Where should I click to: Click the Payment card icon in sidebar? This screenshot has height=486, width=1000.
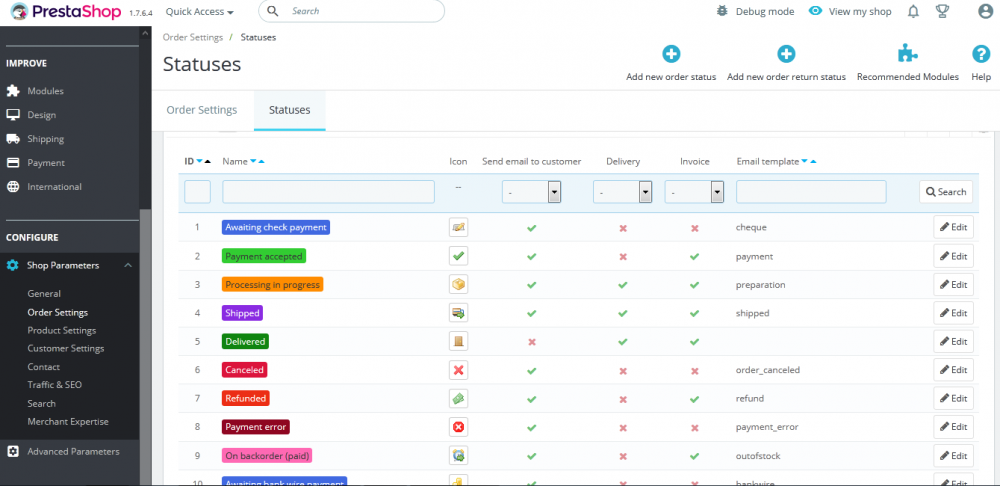(x=13, y=163)
